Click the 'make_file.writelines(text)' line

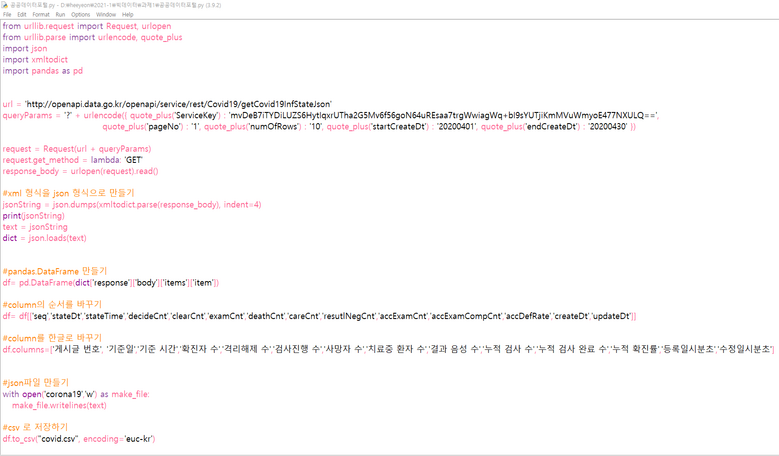click(59, 405)
